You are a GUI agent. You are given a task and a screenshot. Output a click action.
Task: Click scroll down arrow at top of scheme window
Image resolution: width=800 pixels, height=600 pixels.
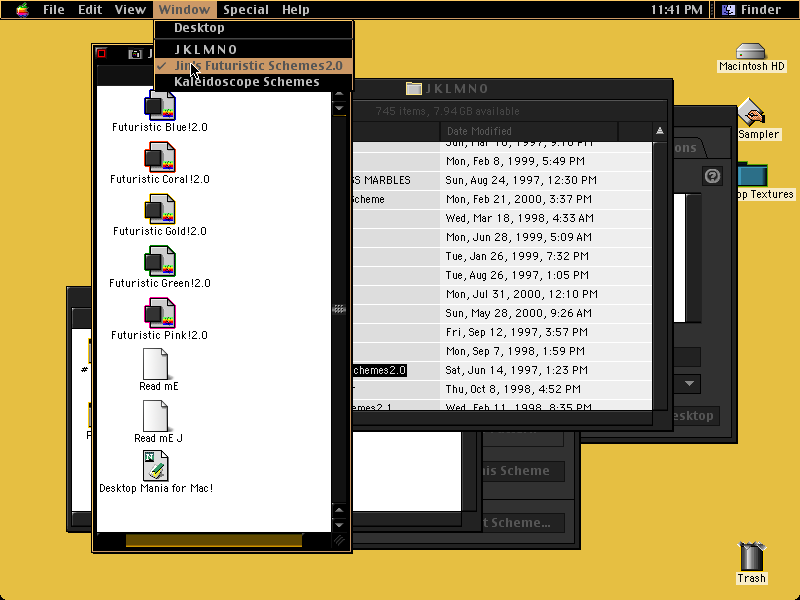(339, 108)
